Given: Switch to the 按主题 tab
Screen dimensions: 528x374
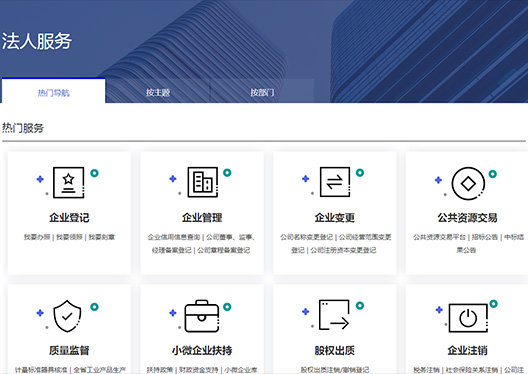Looking at the screenshot, I should [158, 92].
